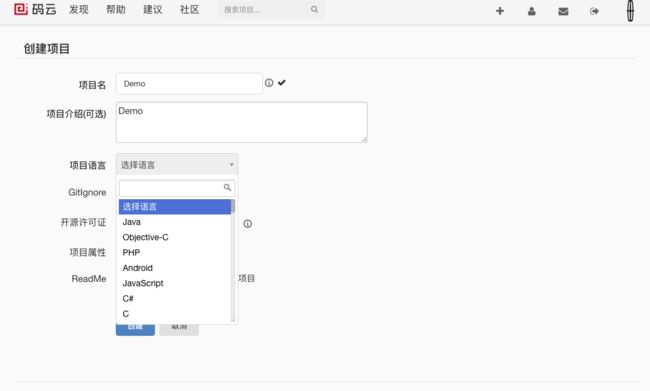Open the user profile icon
Screen dimensions: 650x391
tap(531, 11)
